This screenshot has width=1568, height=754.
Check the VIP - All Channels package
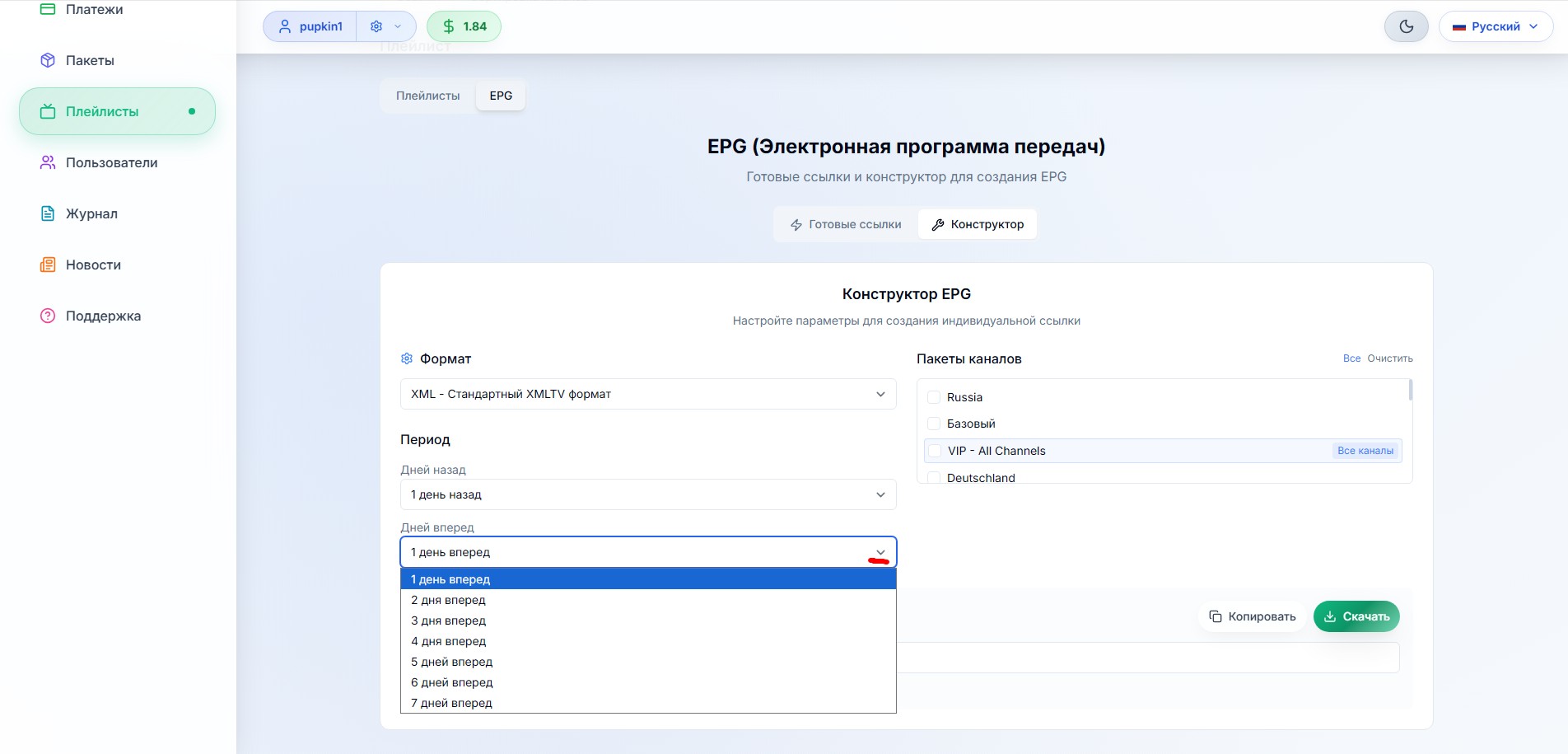tap(934, 451)
